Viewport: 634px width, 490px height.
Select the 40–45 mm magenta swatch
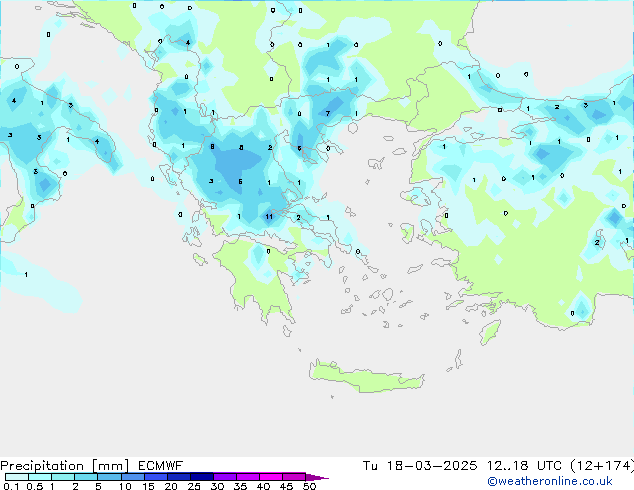(x=271, y=477)
